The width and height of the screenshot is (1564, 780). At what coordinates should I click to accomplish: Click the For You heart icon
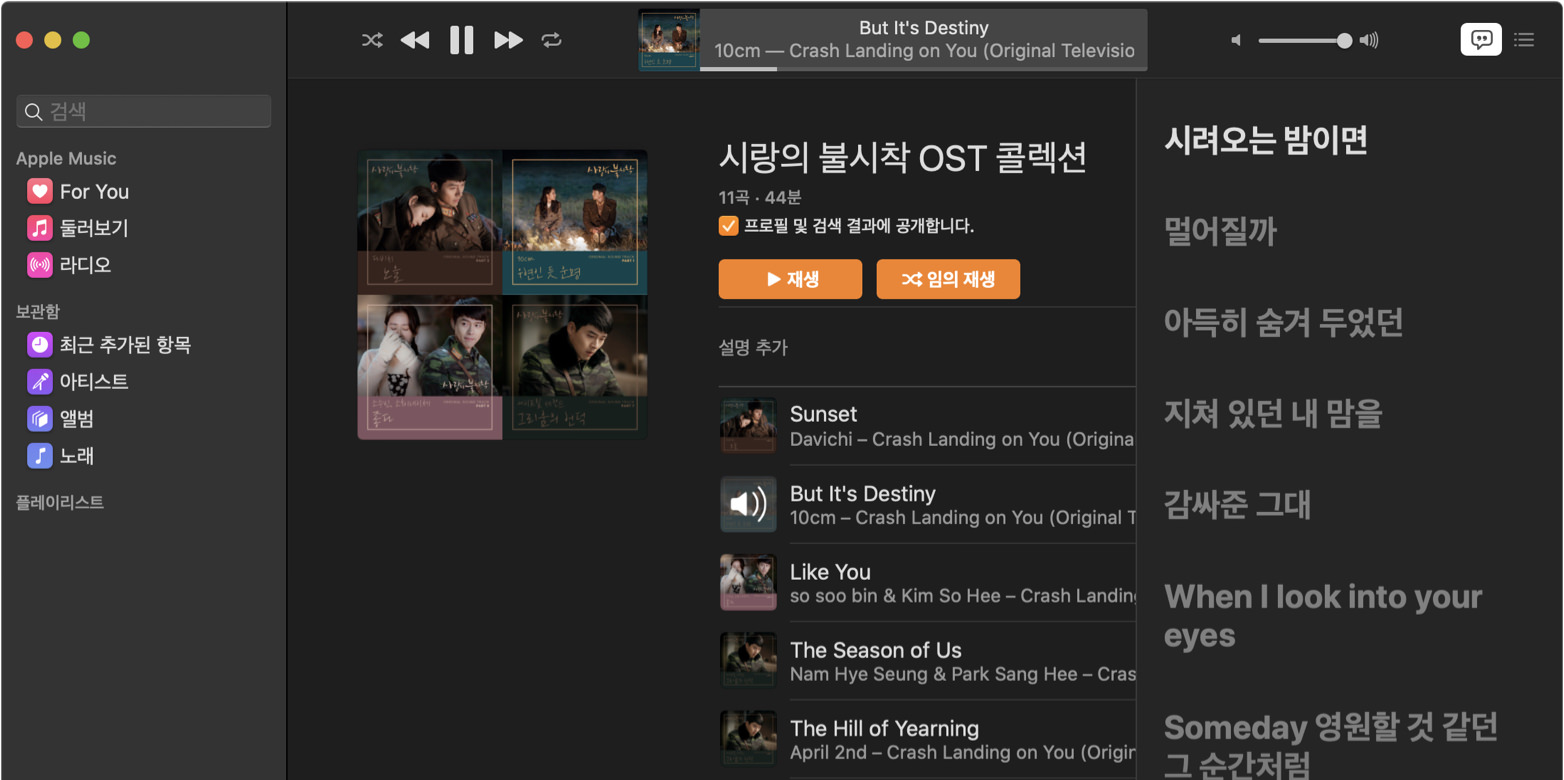(x=39, y=191)
